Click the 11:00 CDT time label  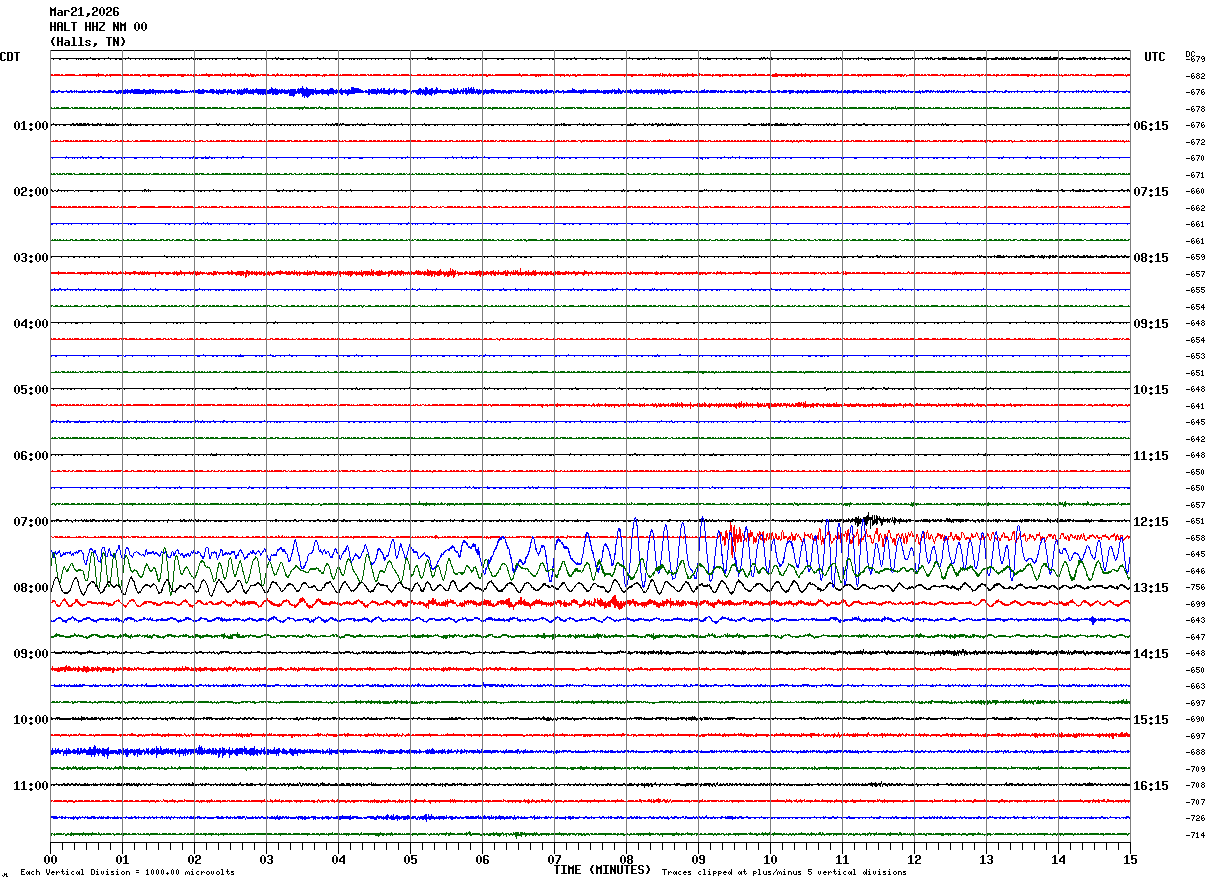click(x=30, y=786)
